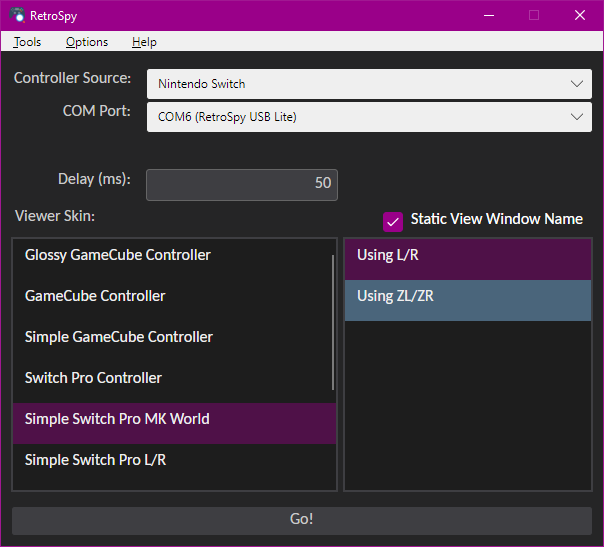Minimize the RetroSpy window
Screen dimensions: 604x547
(x=489, y=15)
